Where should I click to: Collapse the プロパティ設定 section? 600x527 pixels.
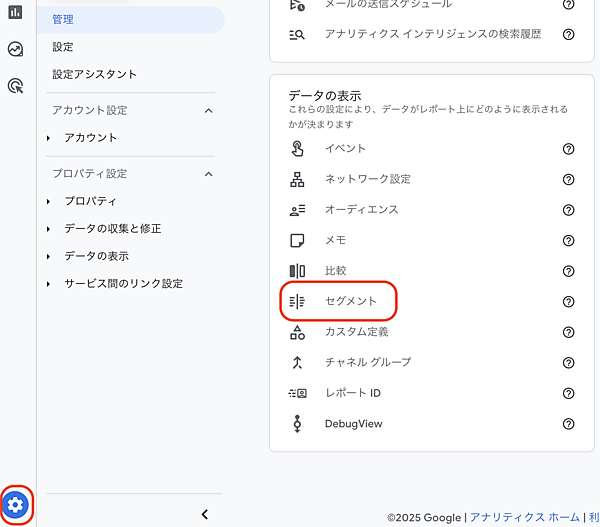tap(208, 174)
